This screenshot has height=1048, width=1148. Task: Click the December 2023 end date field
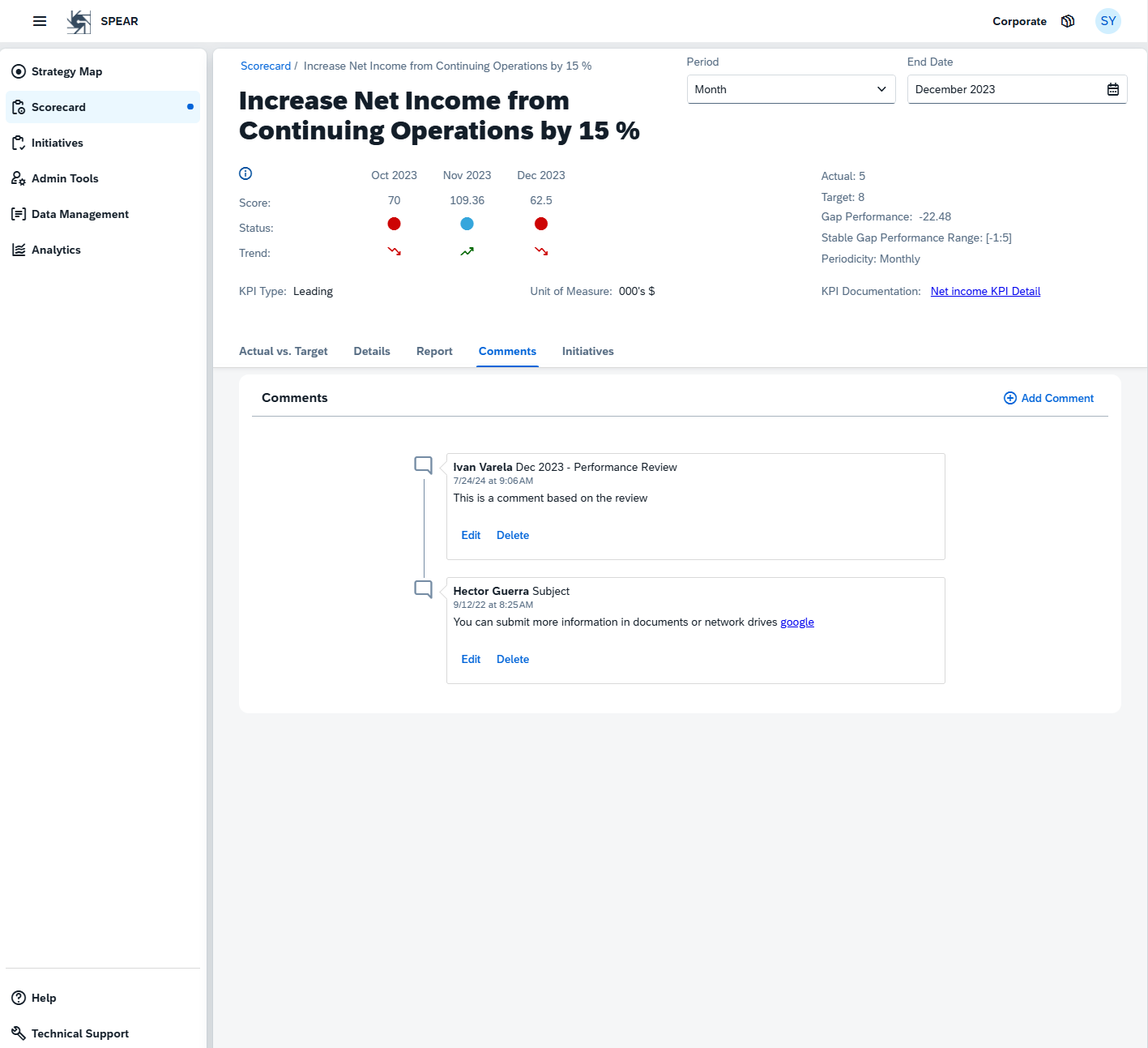pyautogui.click(x=1005, y=89)
